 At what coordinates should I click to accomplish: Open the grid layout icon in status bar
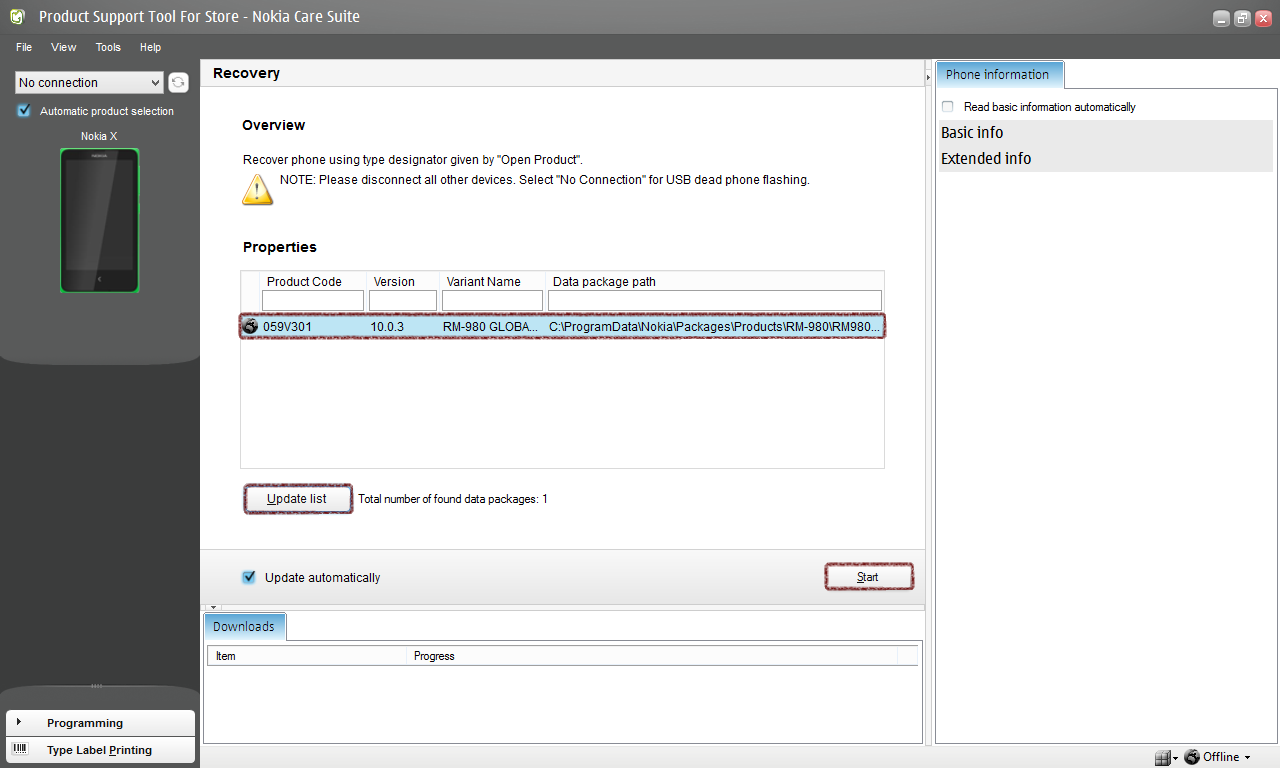coord(1162,758)
